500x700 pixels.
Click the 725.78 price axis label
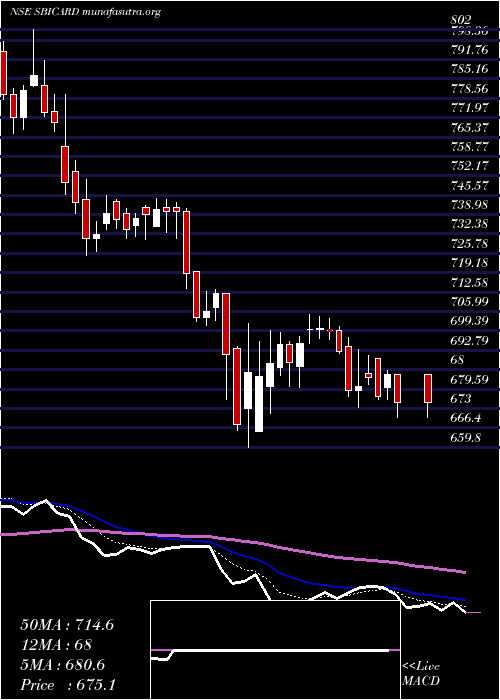470,244
